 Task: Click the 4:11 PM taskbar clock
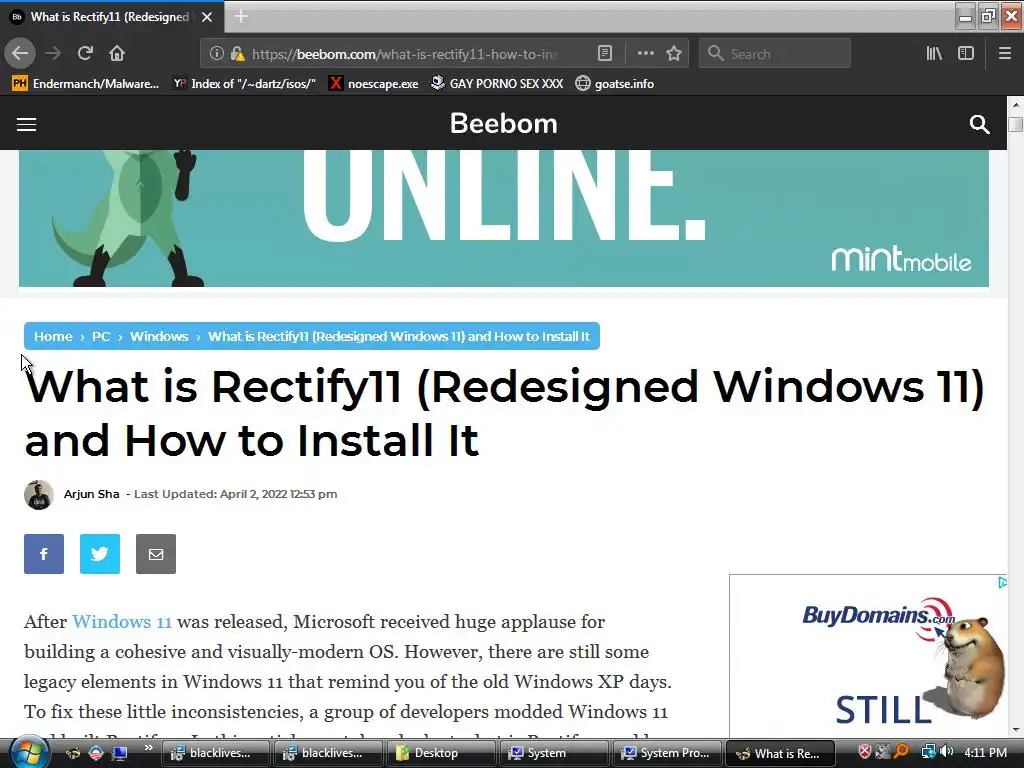click(x=985, y=753)
